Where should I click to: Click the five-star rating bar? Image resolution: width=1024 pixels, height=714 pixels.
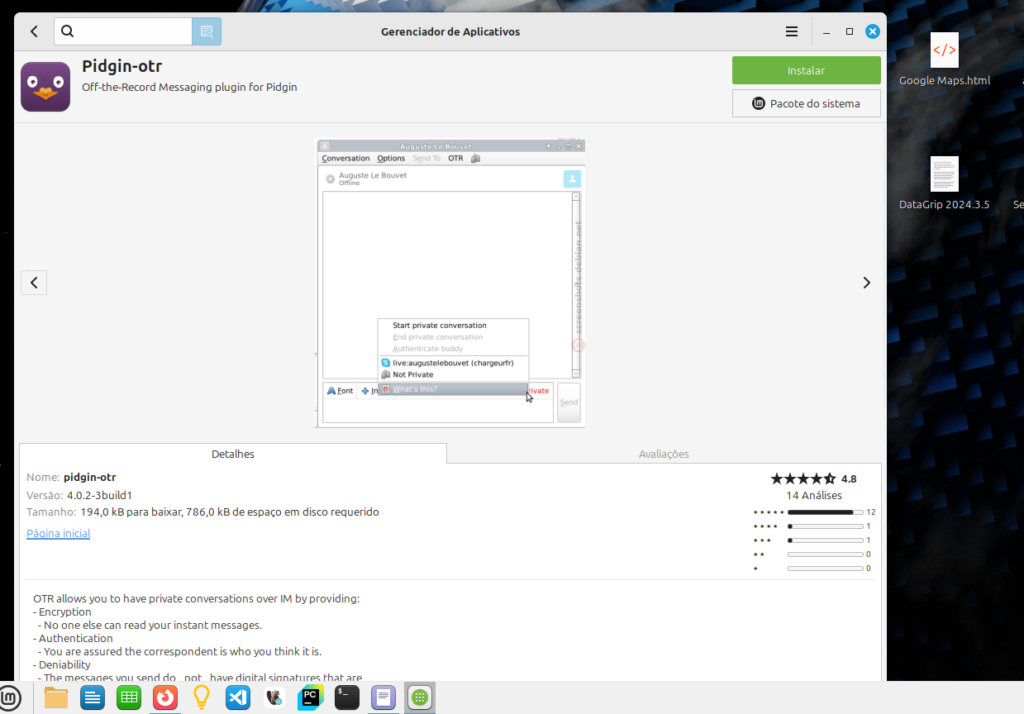click(x=825, y=512)
